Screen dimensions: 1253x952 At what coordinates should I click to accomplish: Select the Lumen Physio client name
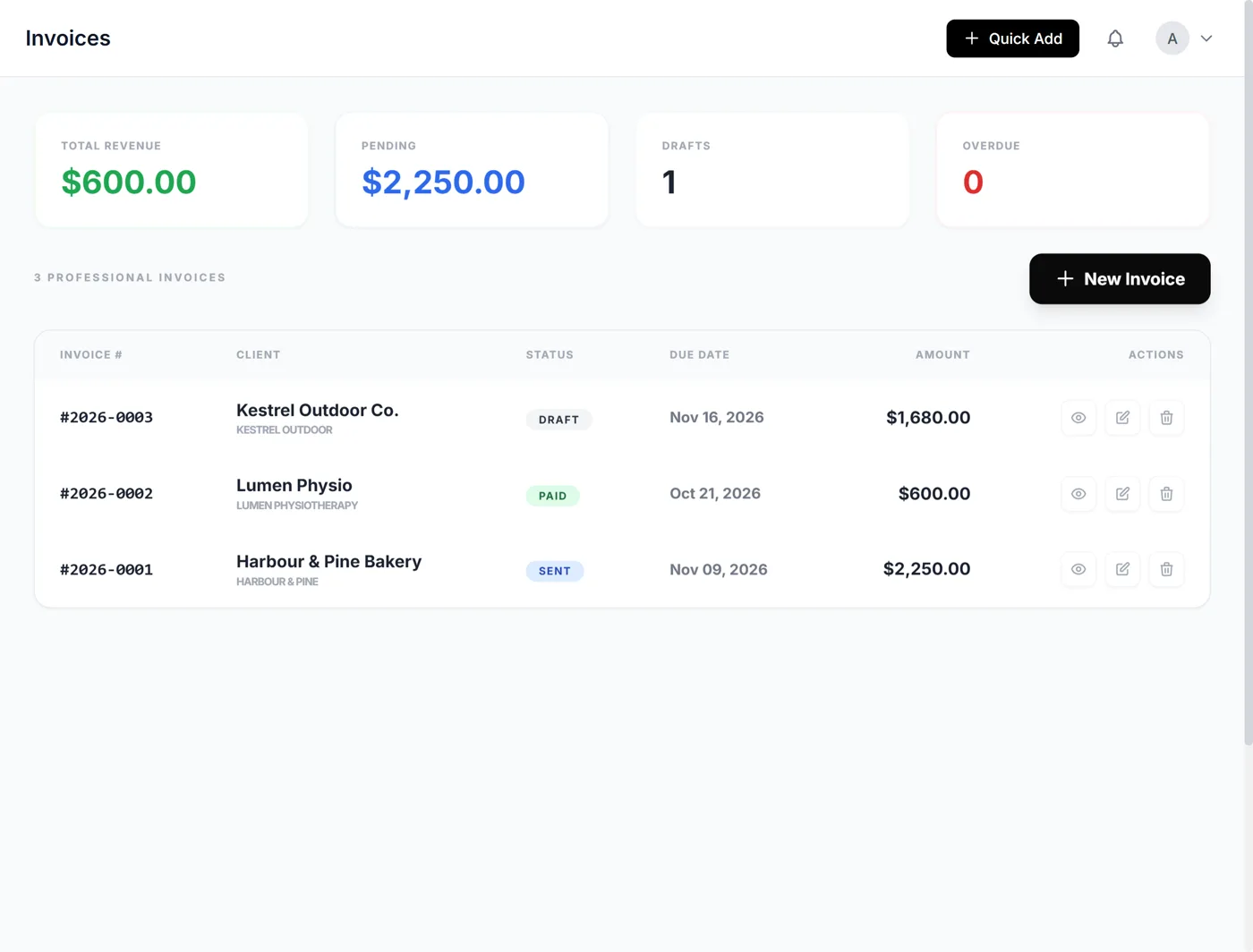pos(294,485)
